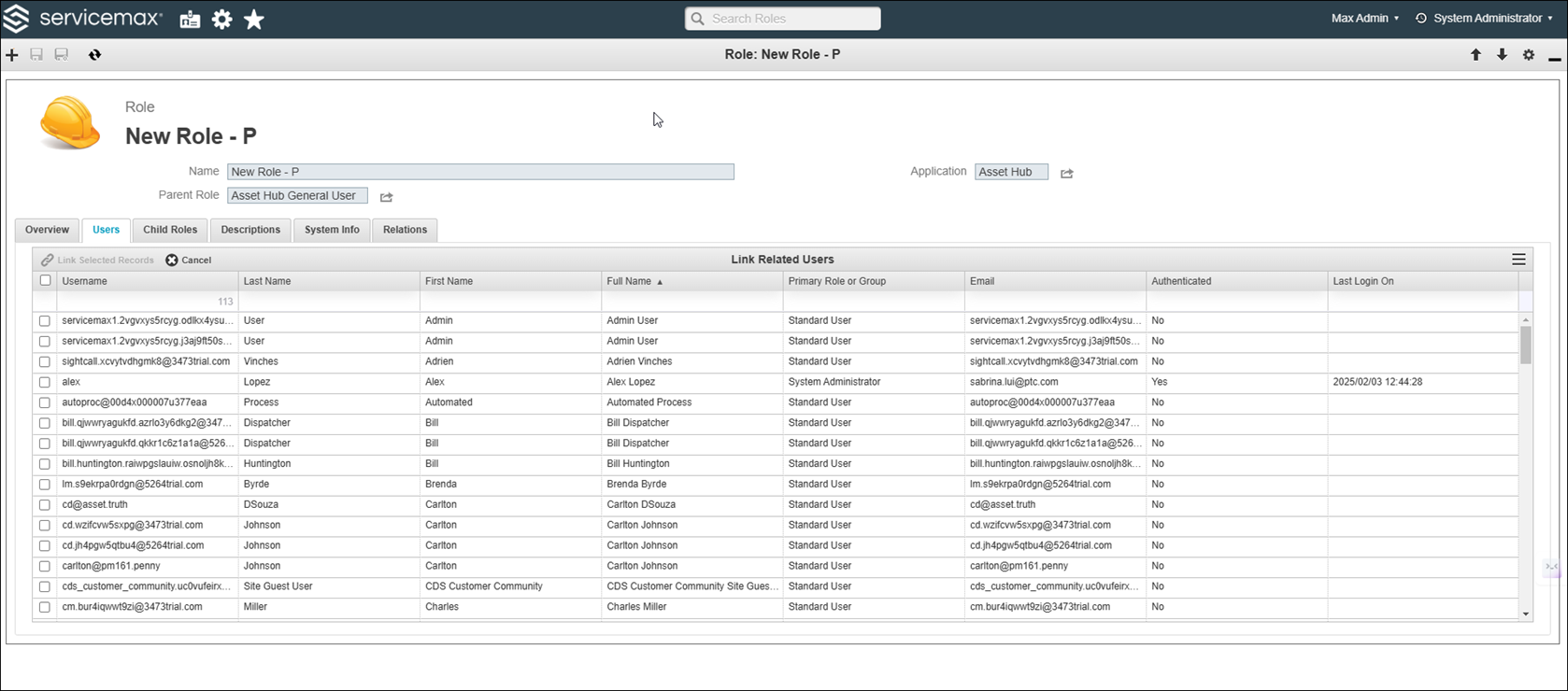
Task: Go to previous record with up arrow
Action: pyautogui.click(x=1475, y=55)
